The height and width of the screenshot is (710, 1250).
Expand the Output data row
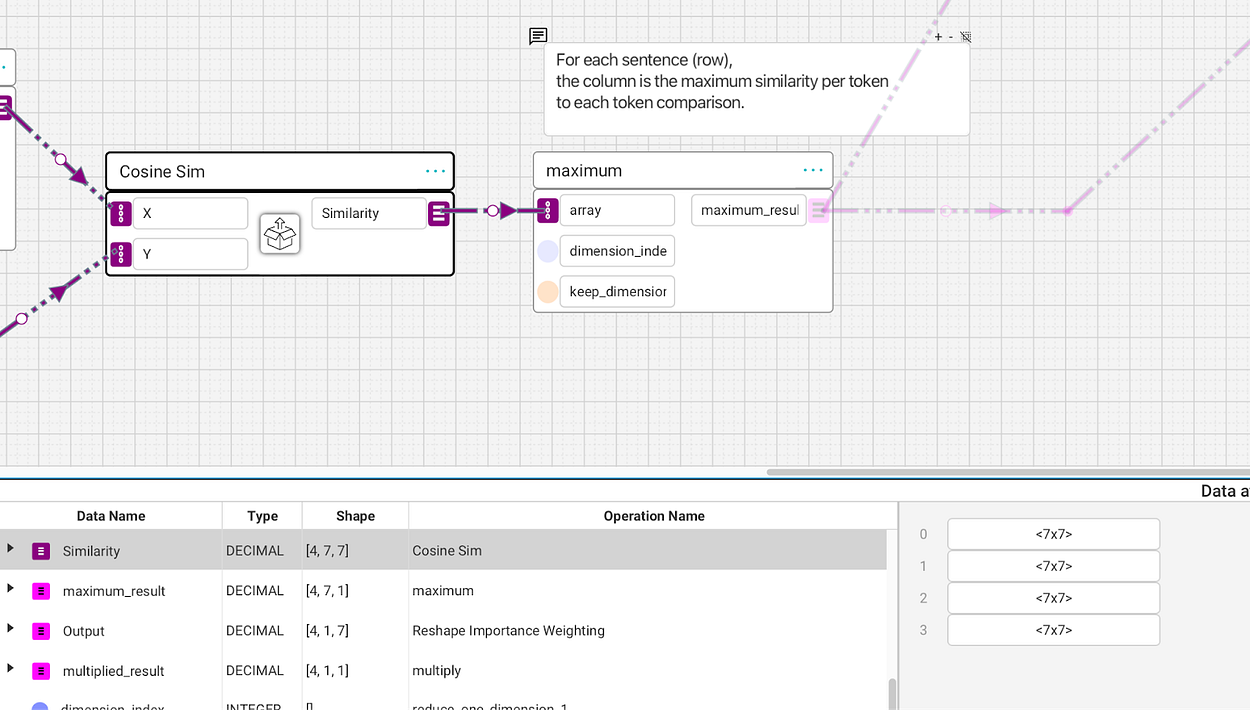(x=10, y=628)
